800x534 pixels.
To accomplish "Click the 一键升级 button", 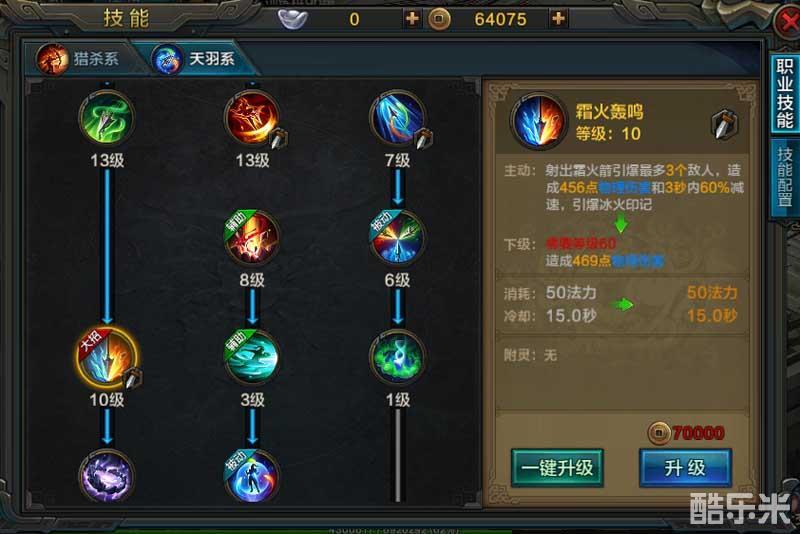I will point(557,468).
